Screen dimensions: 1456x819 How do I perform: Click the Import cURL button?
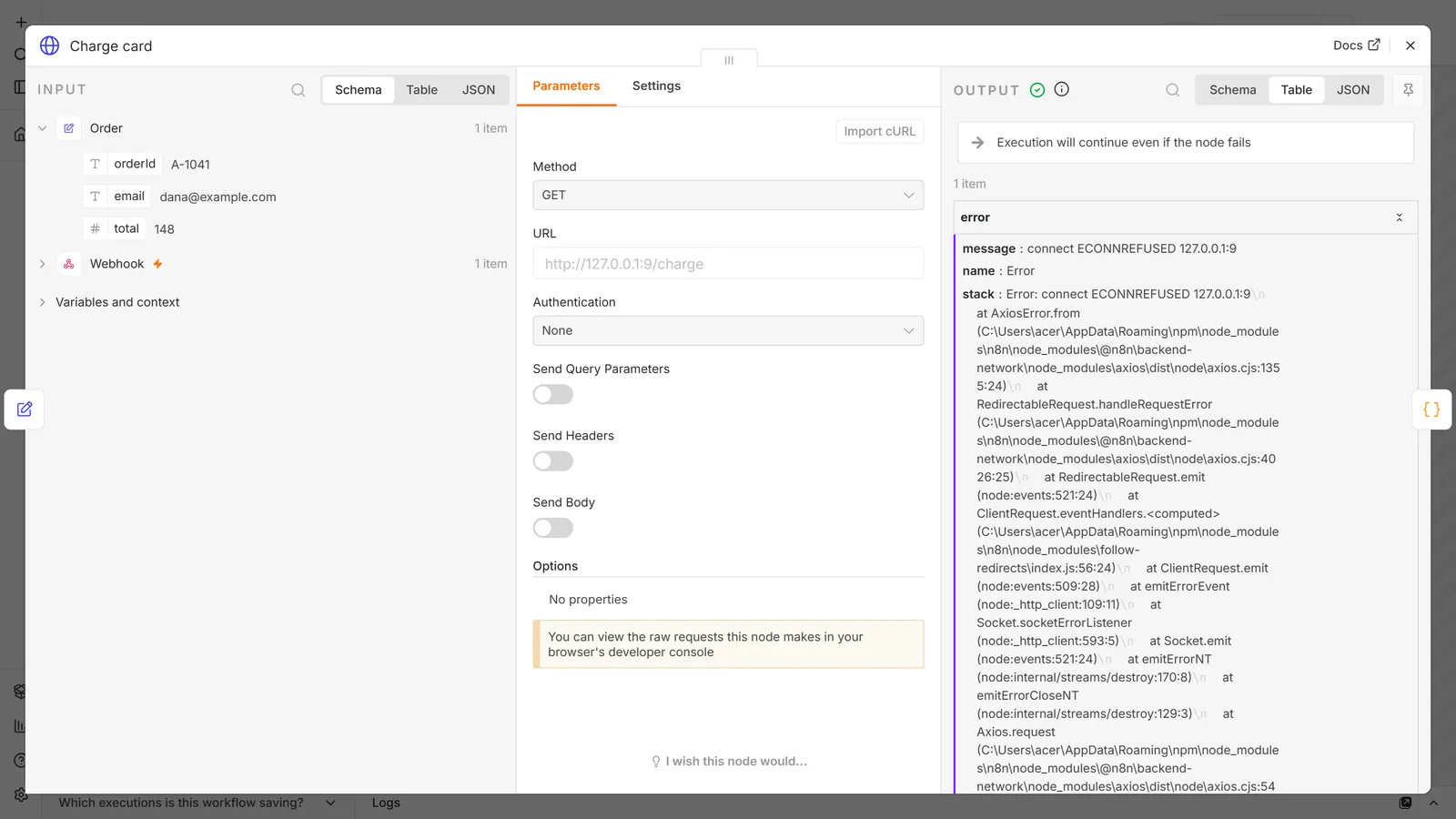pos(879,131)
